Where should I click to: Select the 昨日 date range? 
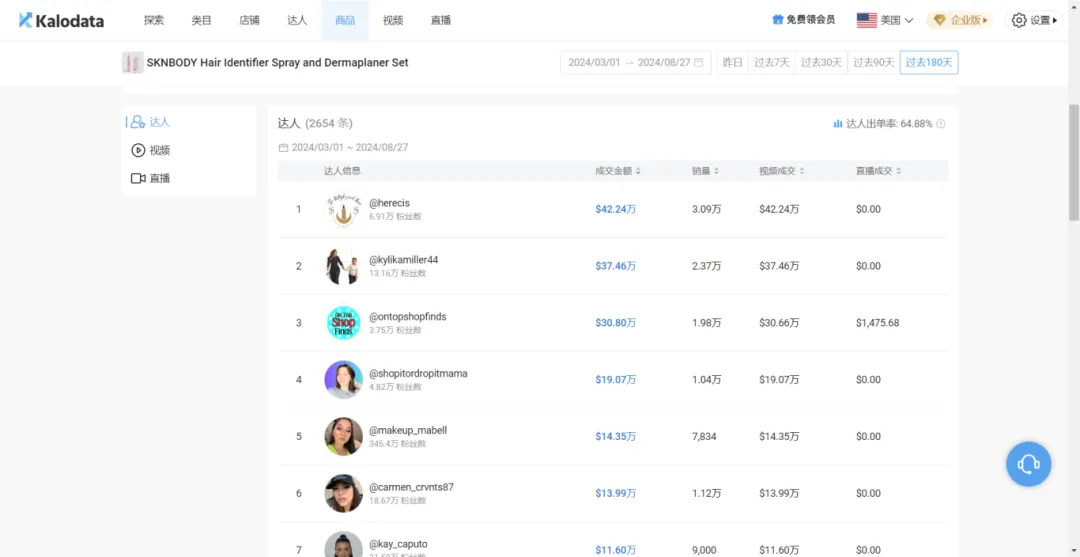click(732, 63)
